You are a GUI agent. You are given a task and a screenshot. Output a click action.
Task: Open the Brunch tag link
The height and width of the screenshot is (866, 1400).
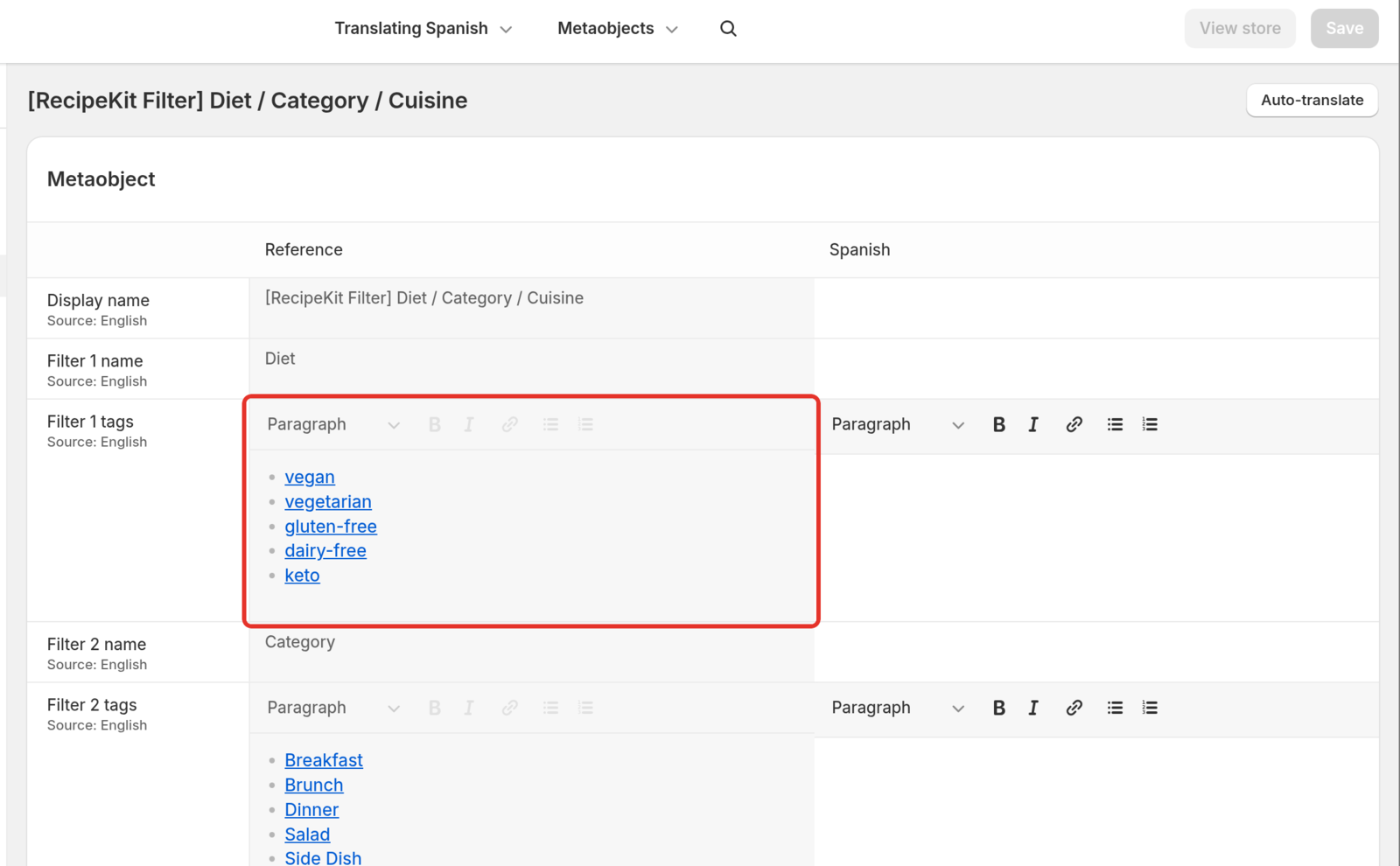[x=314, y=786]
